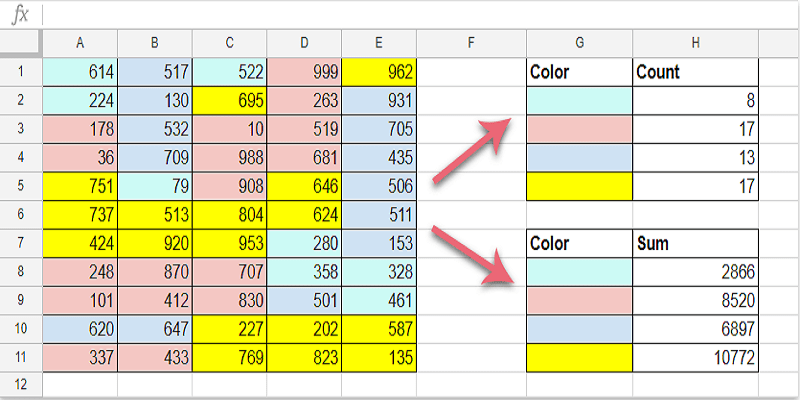Viewport: 800px width, 400px height.
Task: Click light cyan swatch beside count 8
Action: coord(579,100)
